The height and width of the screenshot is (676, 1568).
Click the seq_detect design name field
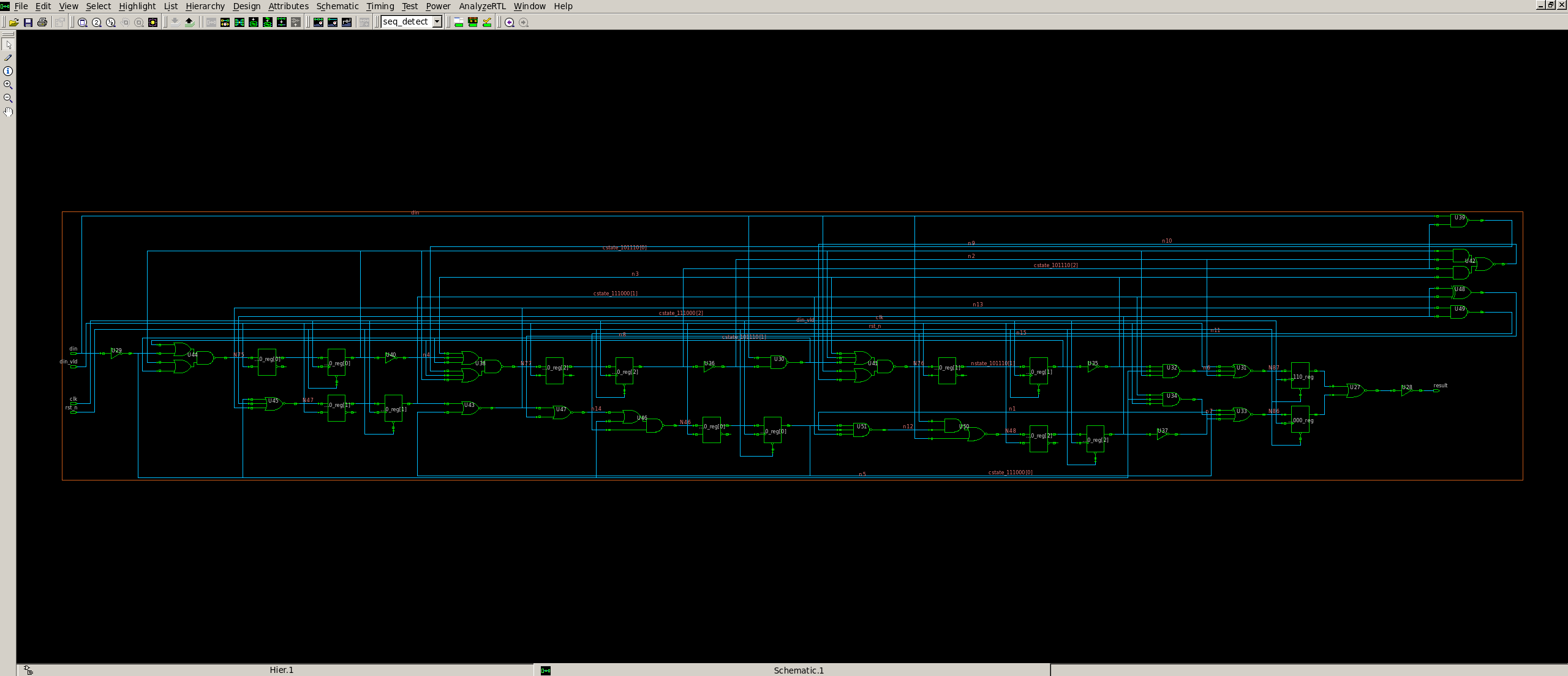point(406,22)
